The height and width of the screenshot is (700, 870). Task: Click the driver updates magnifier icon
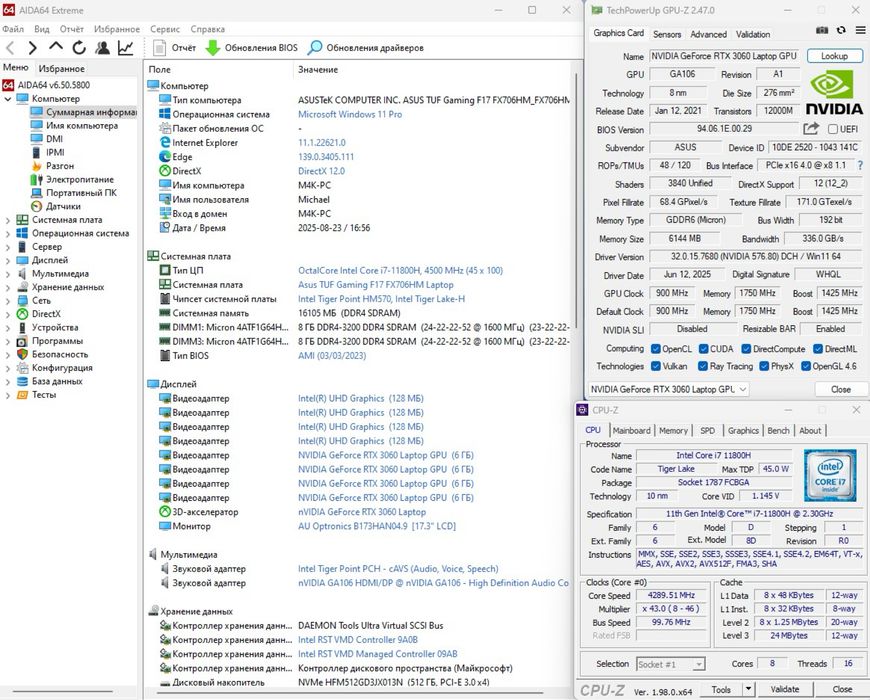click(316, 47)
